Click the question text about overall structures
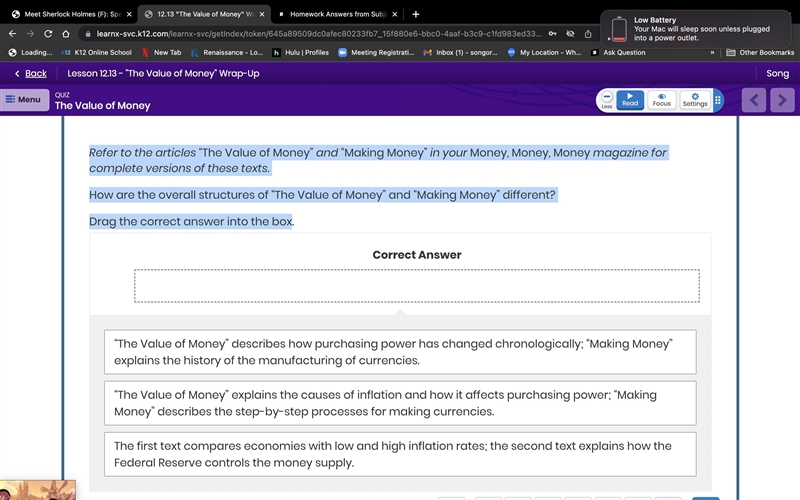 pos(322,195)
